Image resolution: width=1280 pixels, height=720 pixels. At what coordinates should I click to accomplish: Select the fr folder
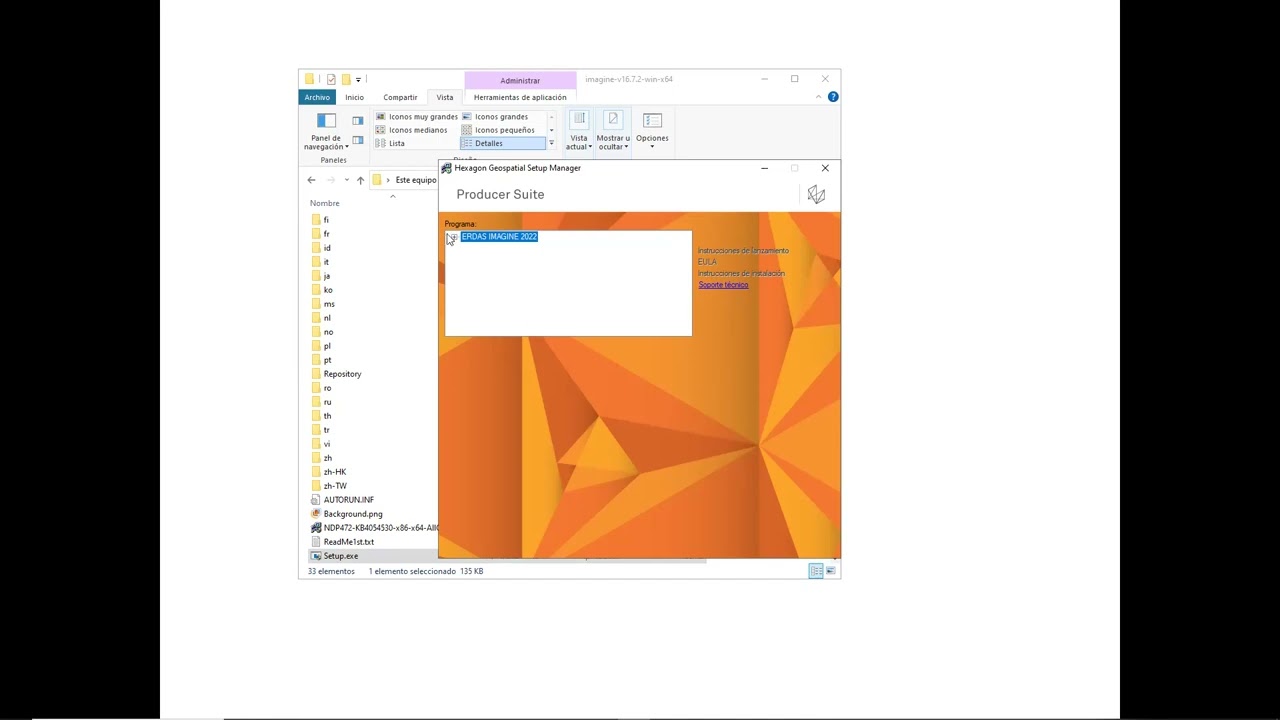pos(320,234)
